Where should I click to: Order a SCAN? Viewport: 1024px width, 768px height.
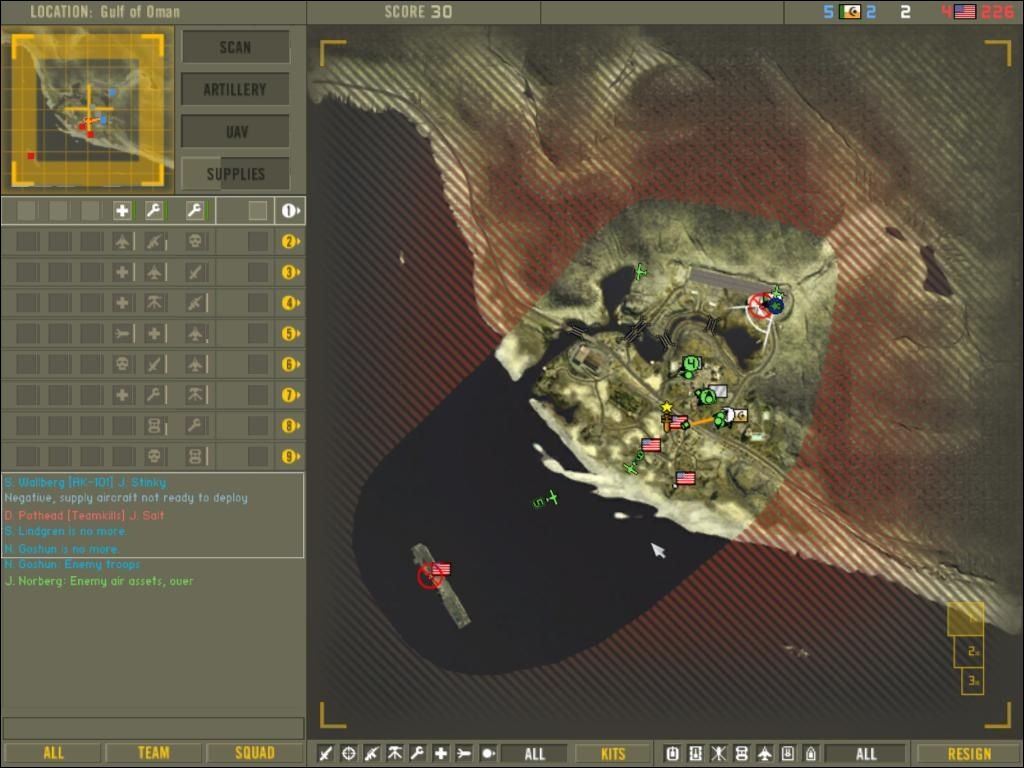point(235,47)
